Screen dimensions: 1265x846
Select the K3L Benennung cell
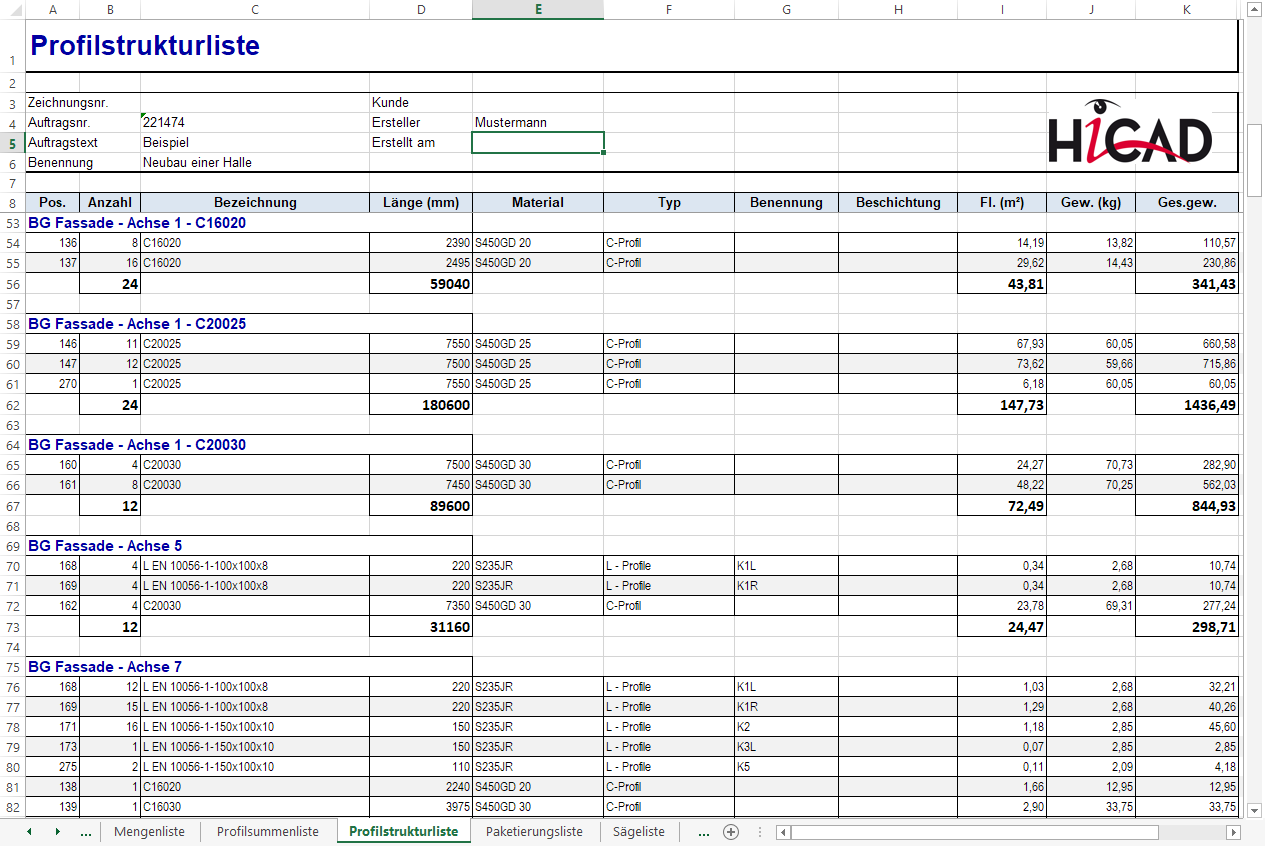coord(787,747)
